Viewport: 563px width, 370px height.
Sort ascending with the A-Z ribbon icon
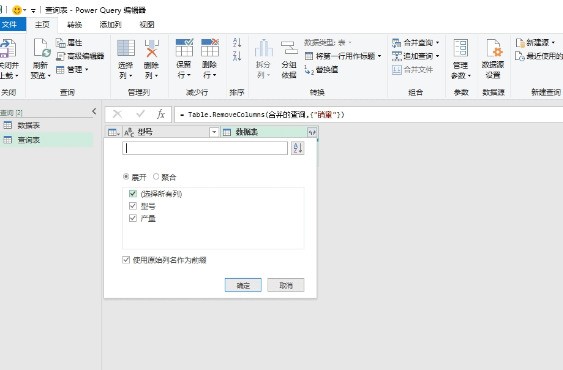237,42
